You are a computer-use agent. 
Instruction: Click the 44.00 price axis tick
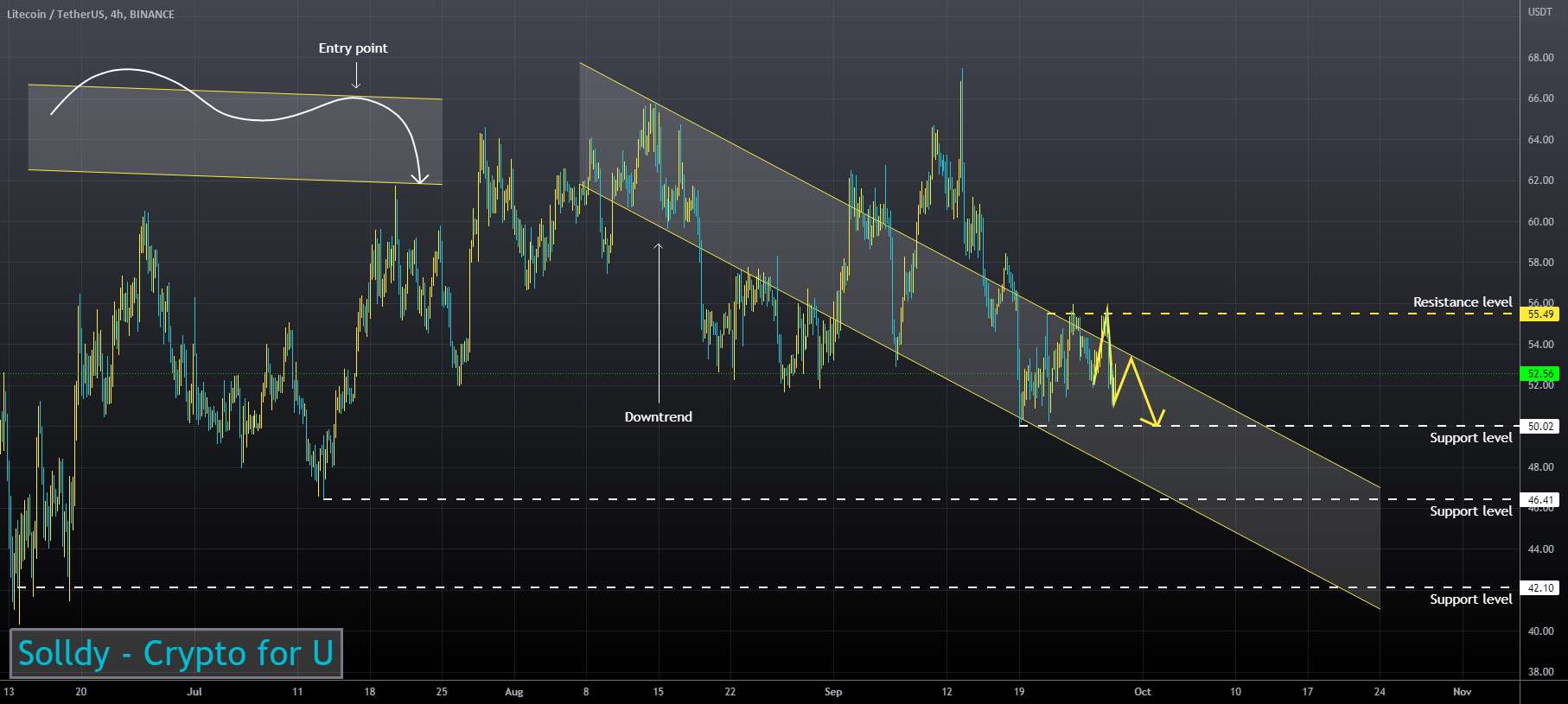coord(1540,549)
